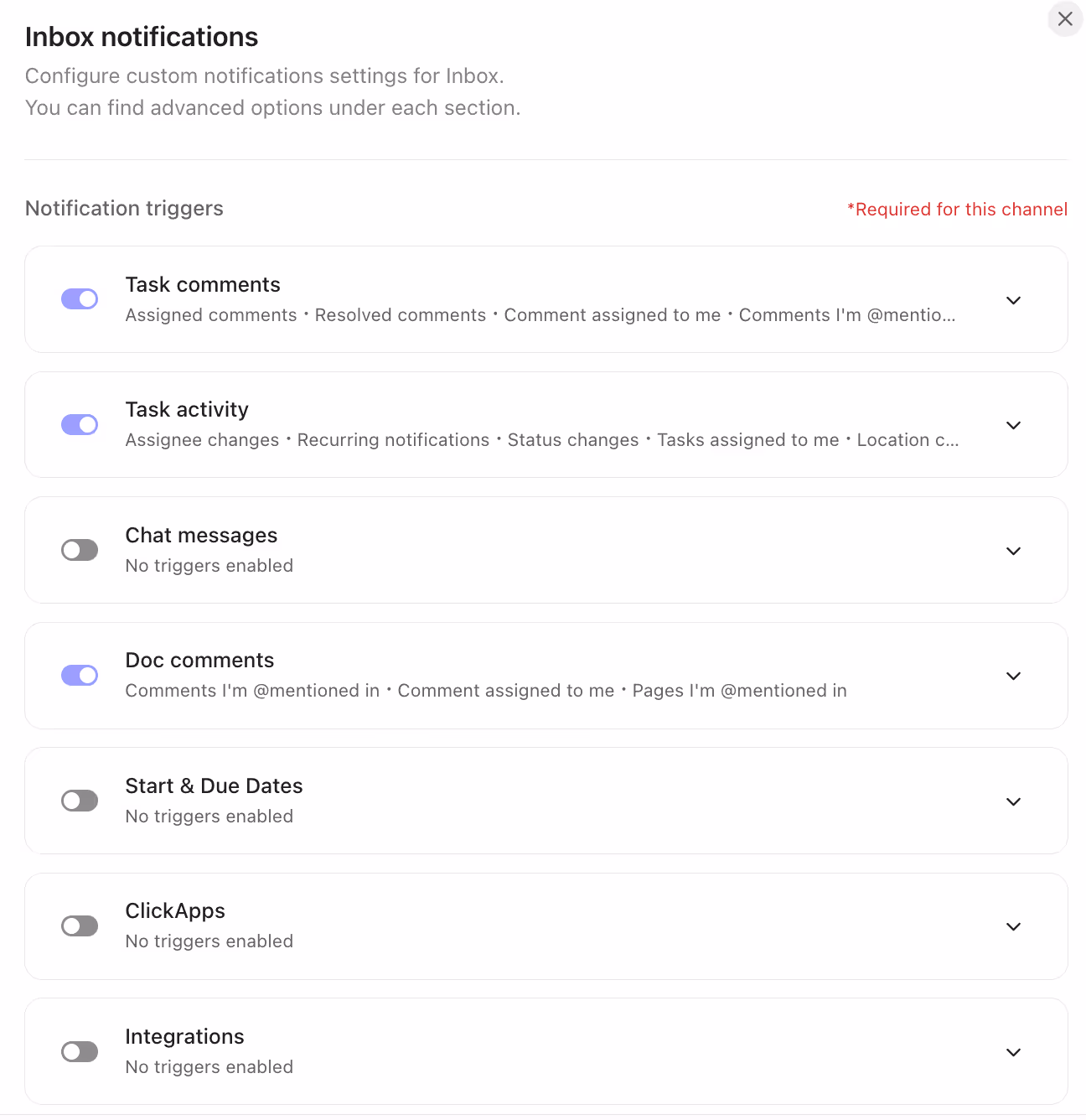Image resolution: width=1086 pixels, height=1120 pixels.
Task: Open Chat messages advanced options chevron
Action: [1013, 551]
